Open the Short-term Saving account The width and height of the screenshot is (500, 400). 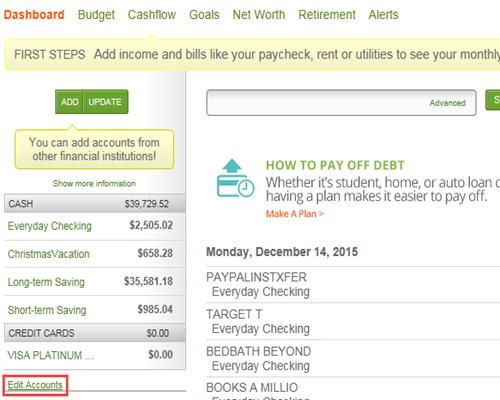(x=47, y=310)
